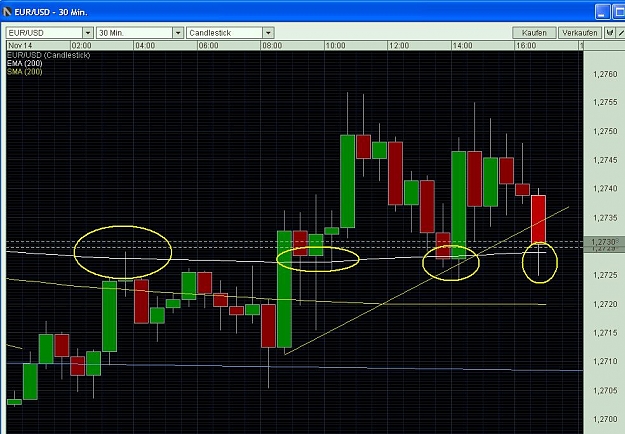
Task: Click the current price marker 1,2730
Action: 604,242
